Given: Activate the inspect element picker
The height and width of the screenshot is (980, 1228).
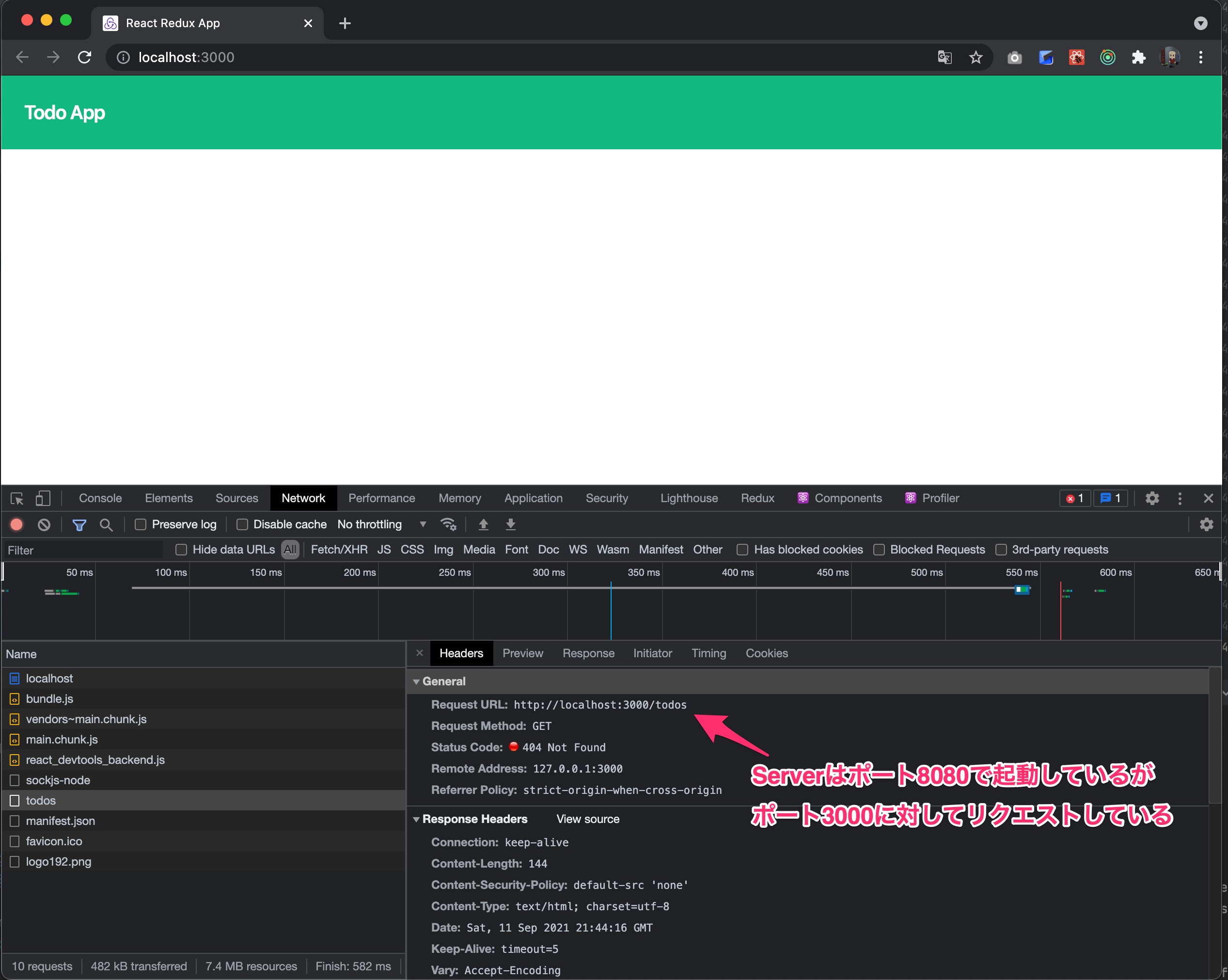Looking at the screenshot, I should [x=16, y=499].
